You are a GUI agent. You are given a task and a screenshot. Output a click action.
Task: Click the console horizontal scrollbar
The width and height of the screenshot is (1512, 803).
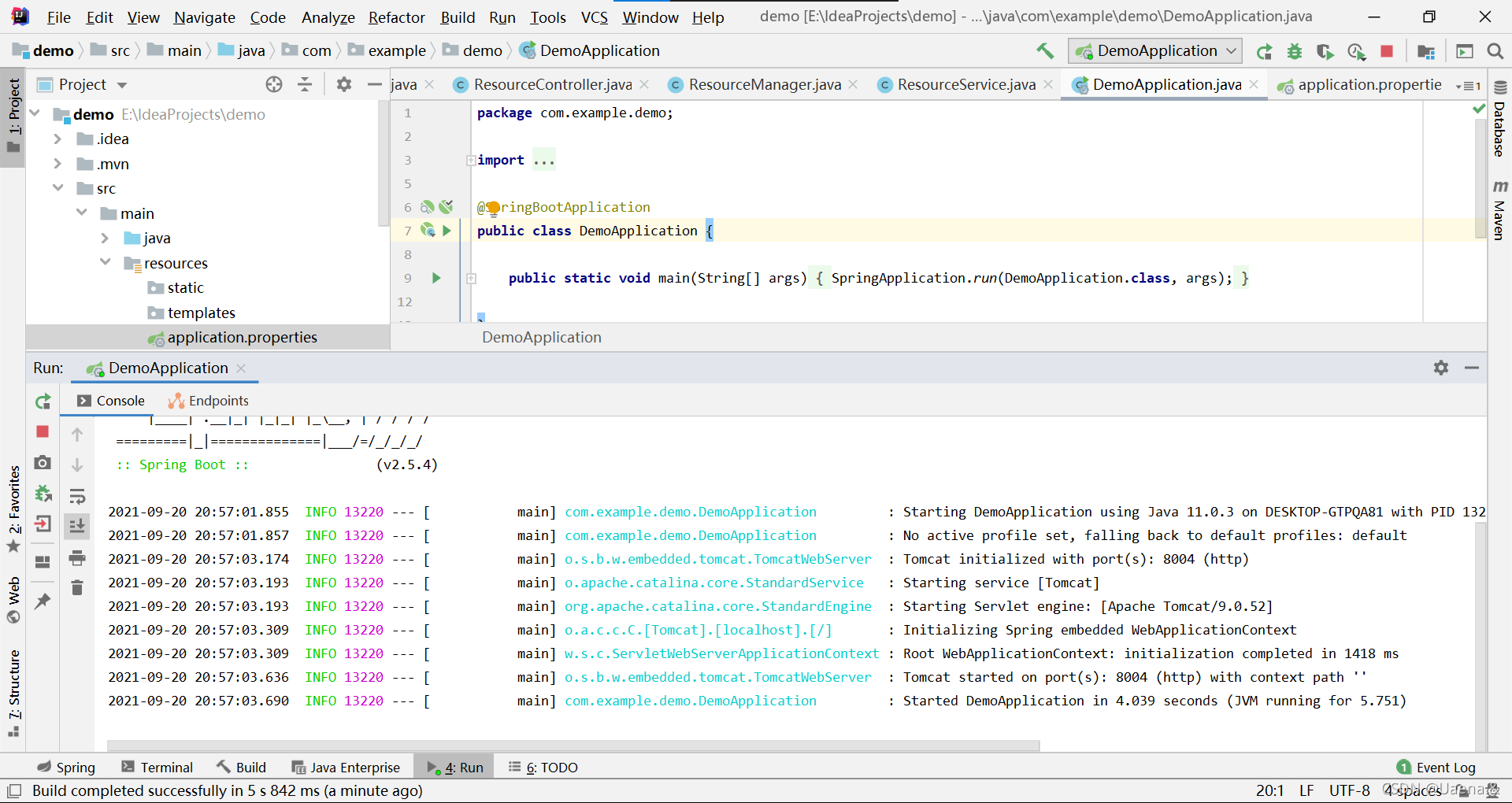point(573,746)
